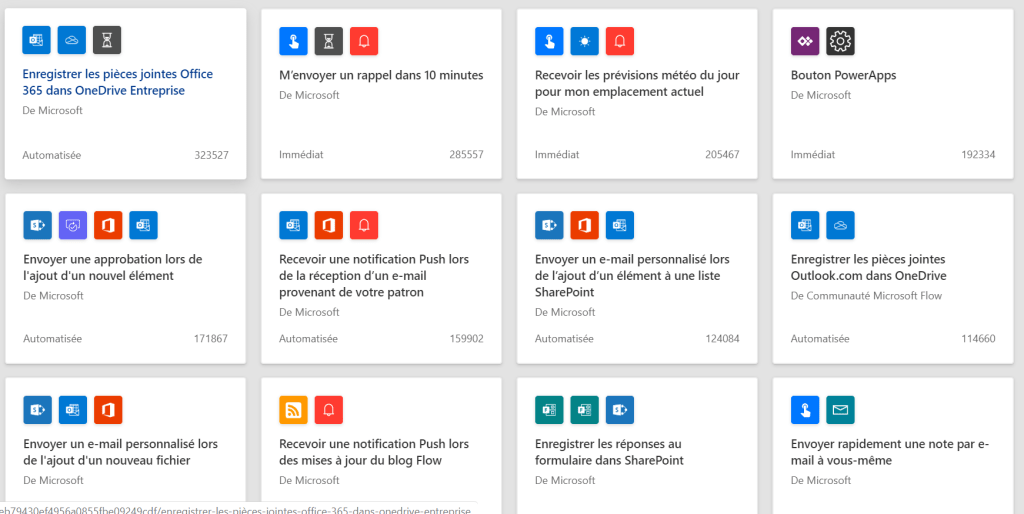
Task: Click the sun weather icon on the prévisions météo card
Action: pos(584,41)
